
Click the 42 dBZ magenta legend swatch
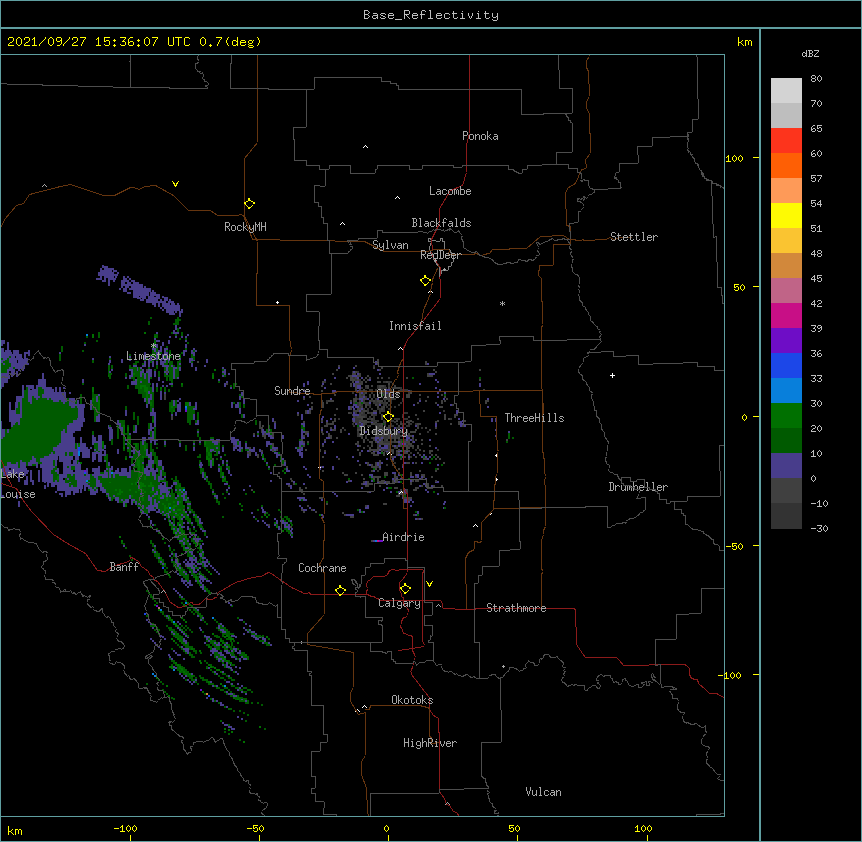click(786, 315)
